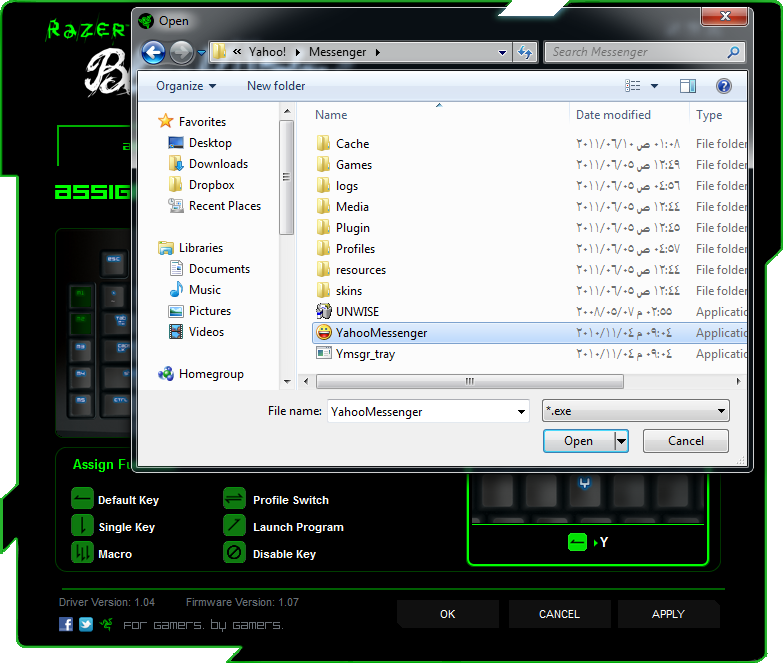Close the Open dialog
783x663 pixels.
click(725, 16)
